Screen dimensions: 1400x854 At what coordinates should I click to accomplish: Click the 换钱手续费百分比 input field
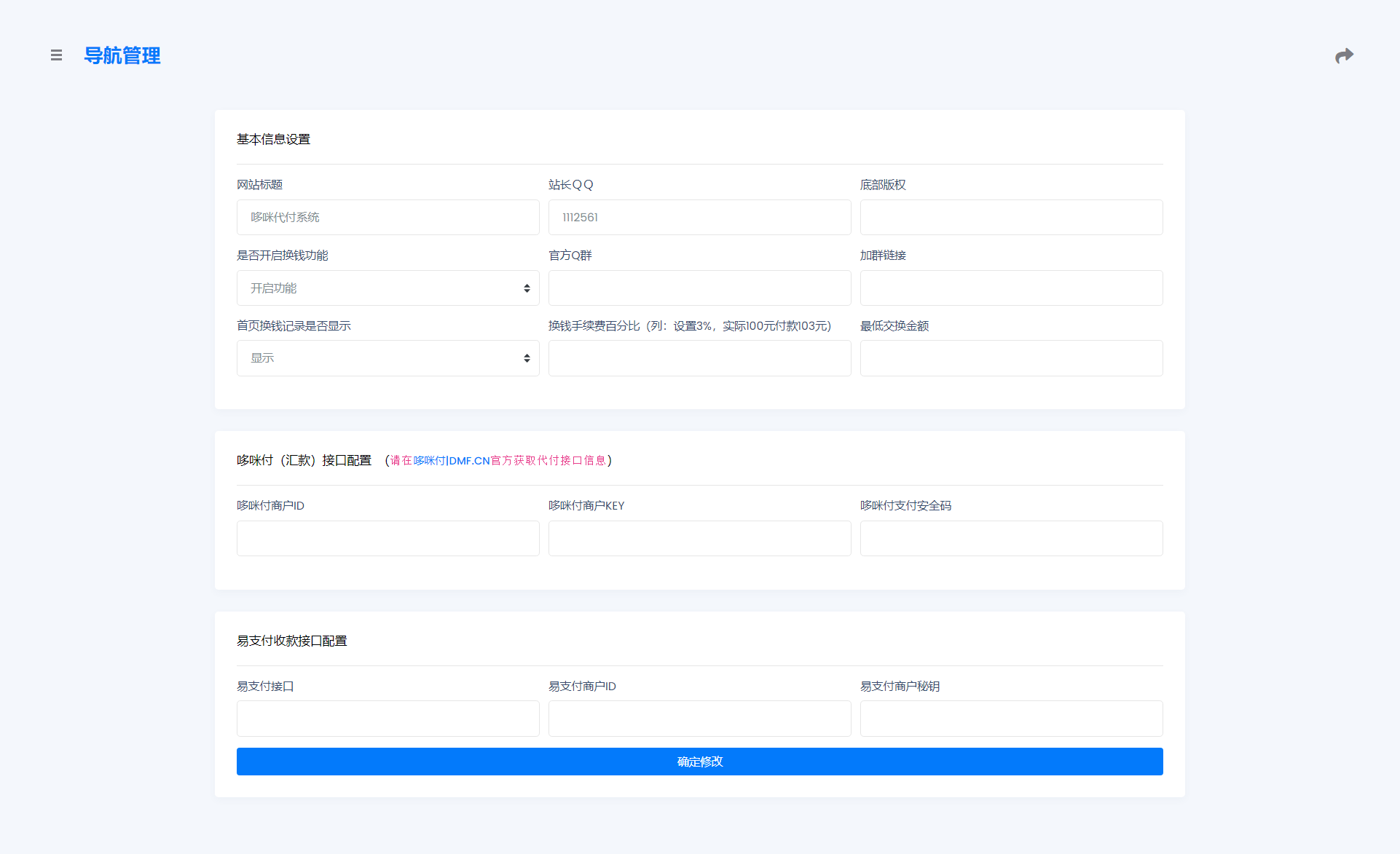pos(699,358)
